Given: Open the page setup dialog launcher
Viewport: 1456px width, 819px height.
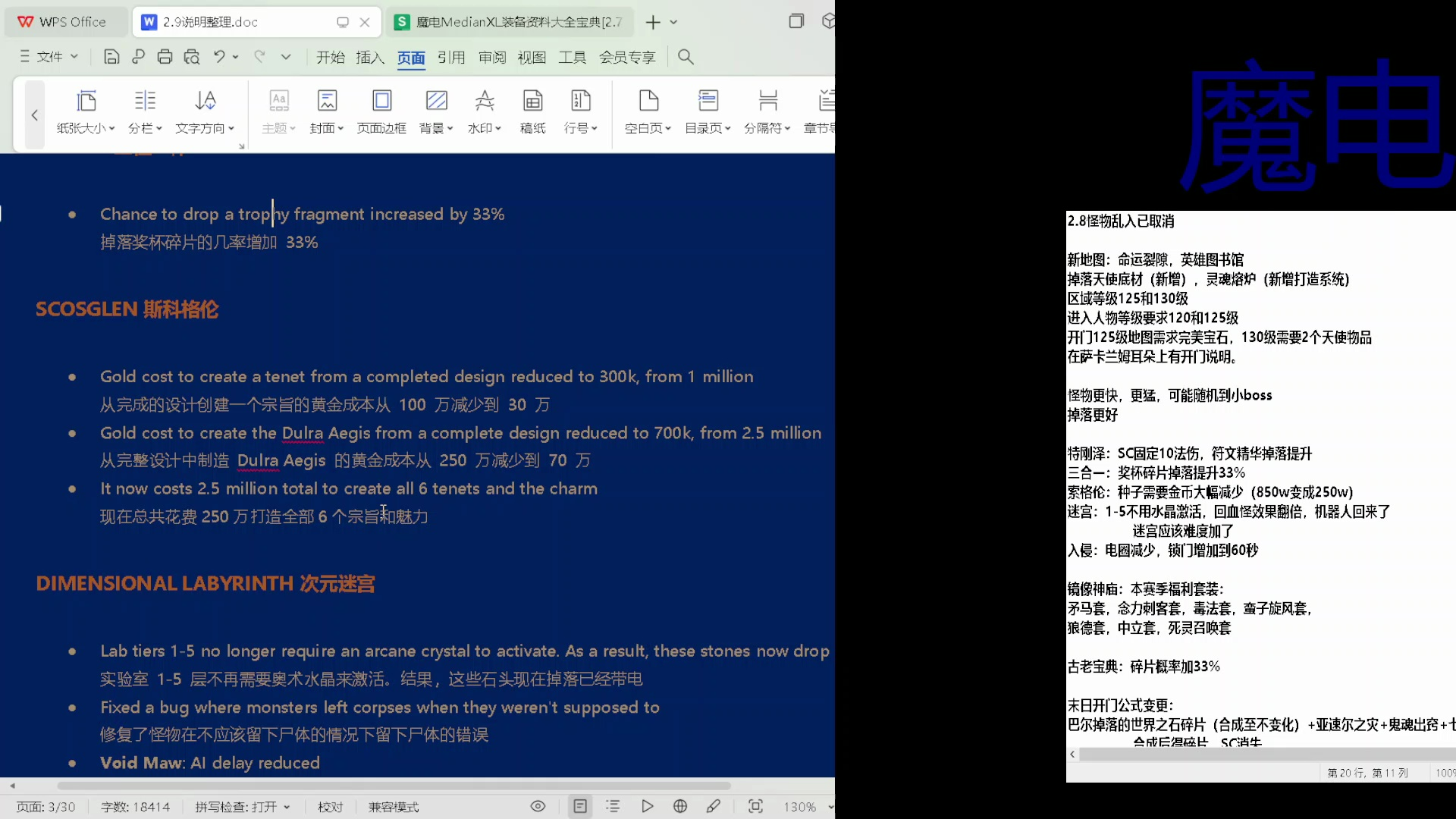Looking at the screenshot, I should tap(242, 146).
